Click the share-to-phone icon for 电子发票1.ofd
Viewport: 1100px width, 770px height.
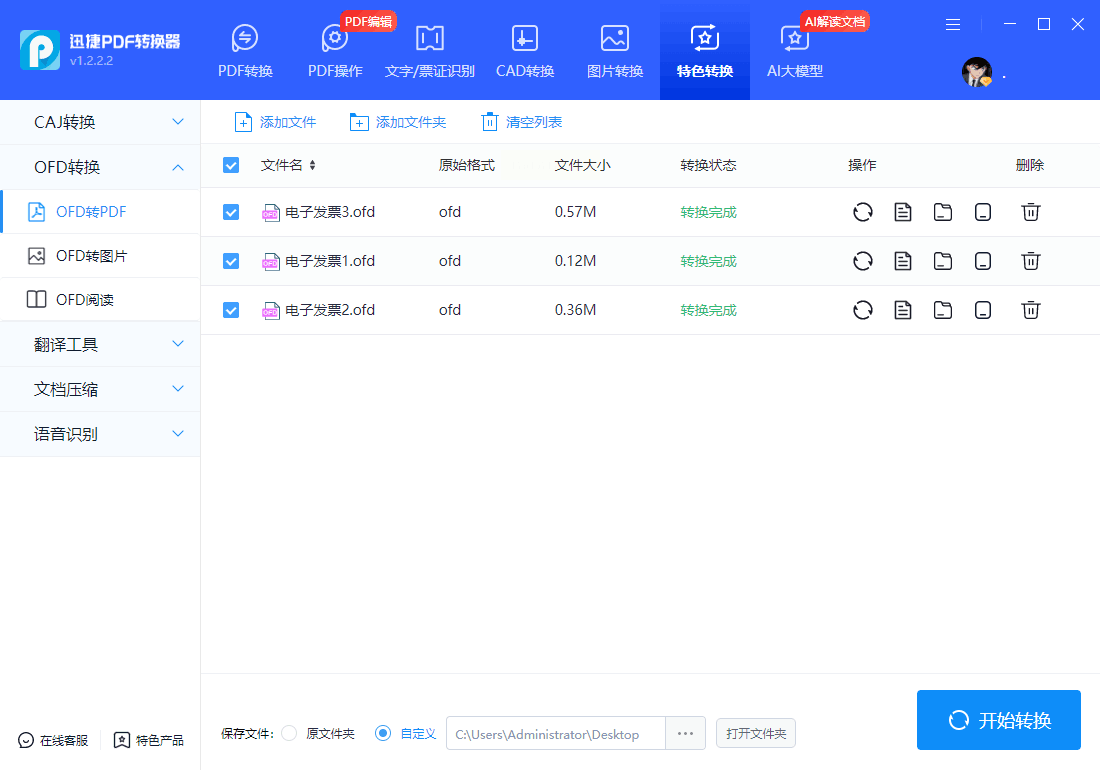coord(983,261)
